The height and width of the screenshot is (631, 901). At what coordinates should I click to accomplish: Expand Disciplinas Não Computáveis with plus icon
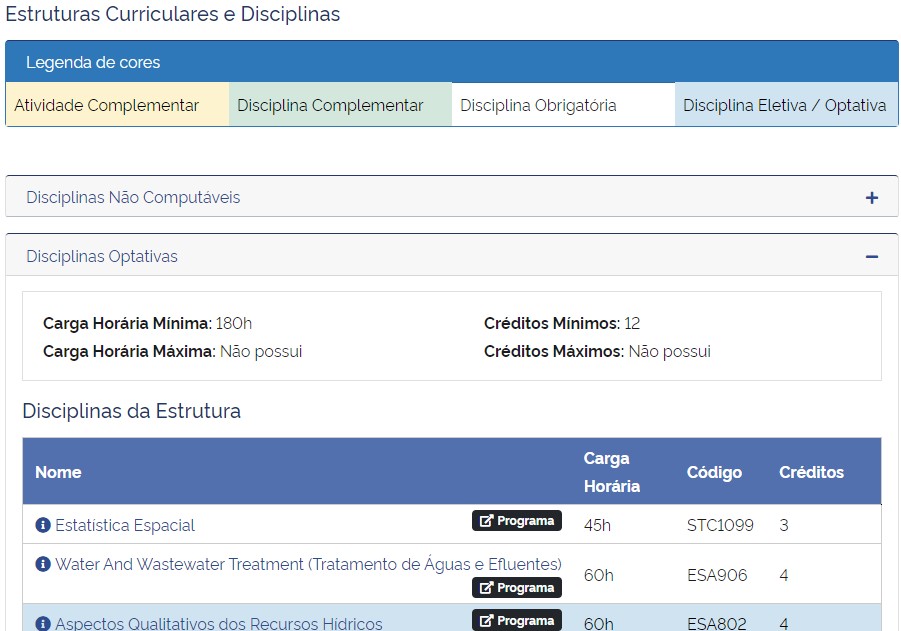871,198
